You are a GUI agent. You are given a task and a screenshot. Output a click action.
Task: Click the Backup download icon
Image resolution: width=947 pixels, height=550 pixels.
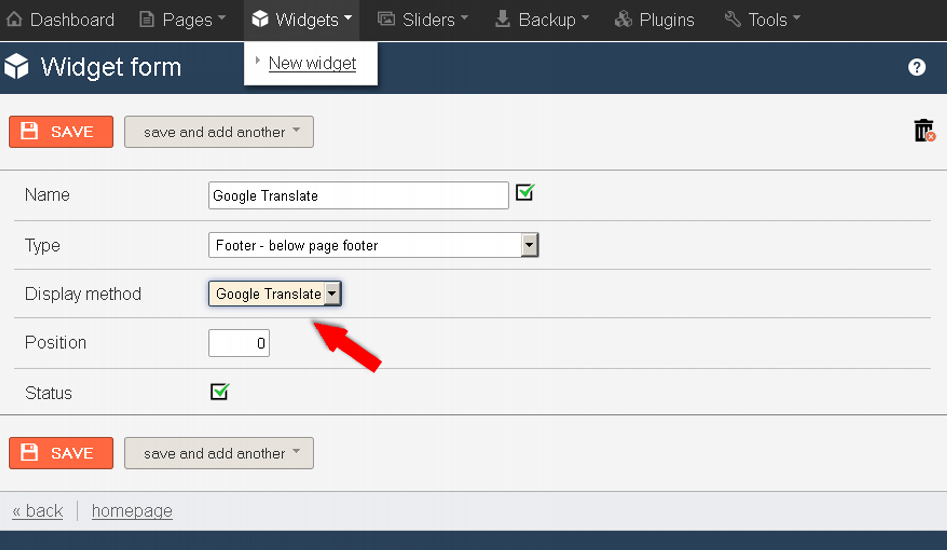[502, 19]
